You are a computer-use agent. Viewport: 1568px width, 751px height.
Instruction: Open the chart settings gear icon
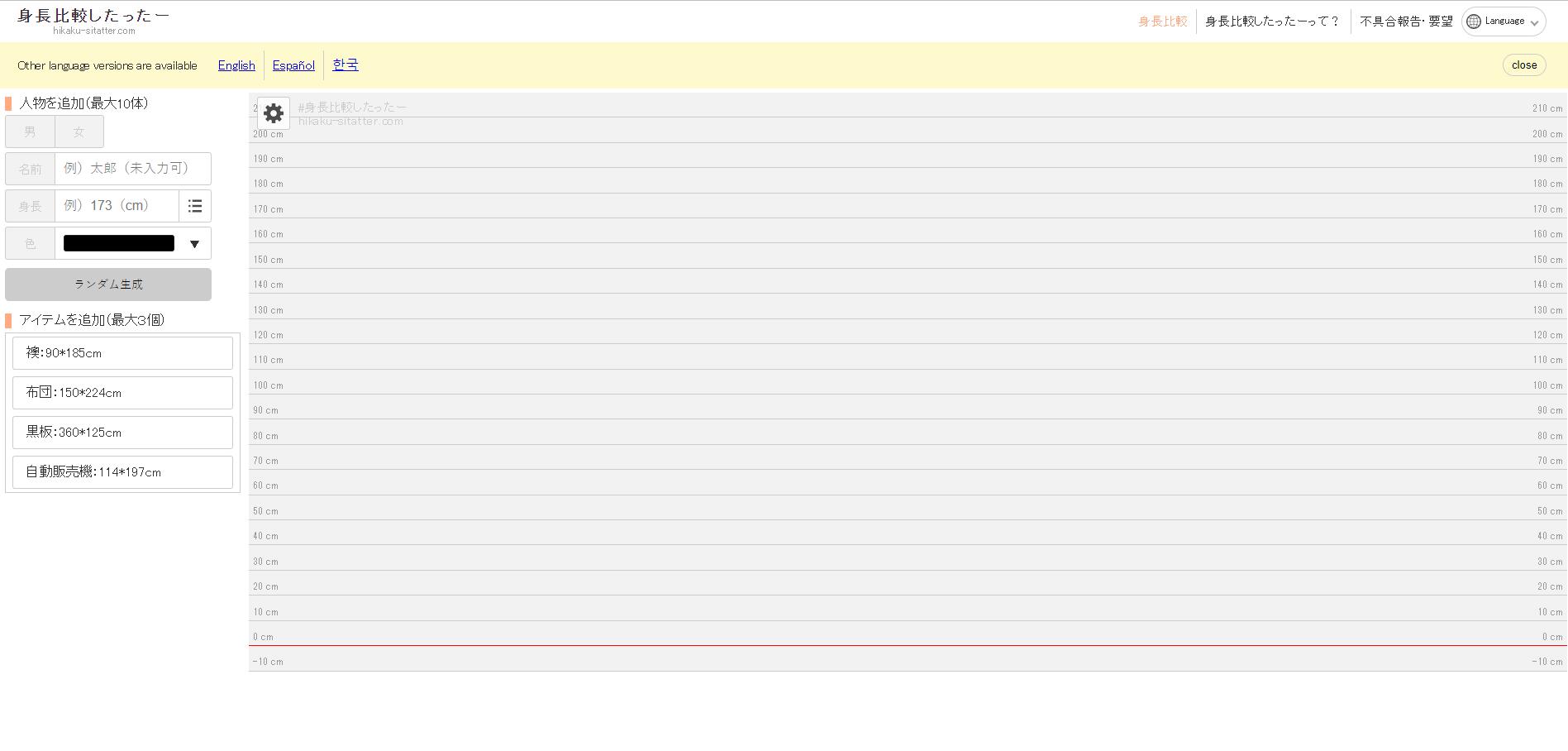click(274, 113)
